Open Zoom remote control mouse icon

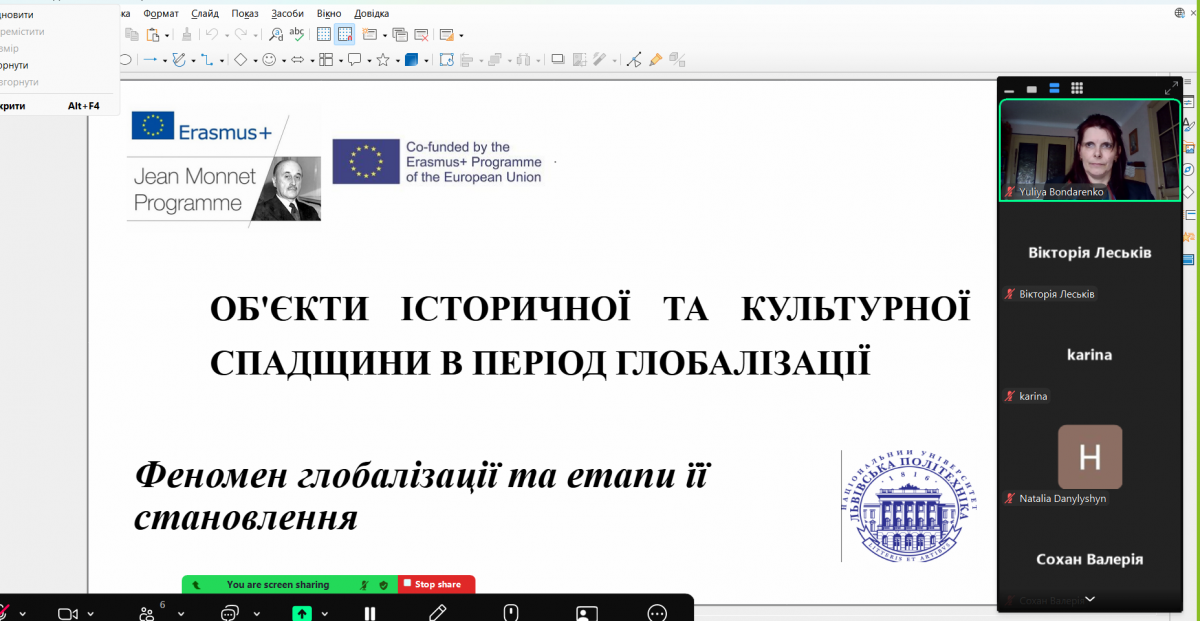tap(511, 613)
